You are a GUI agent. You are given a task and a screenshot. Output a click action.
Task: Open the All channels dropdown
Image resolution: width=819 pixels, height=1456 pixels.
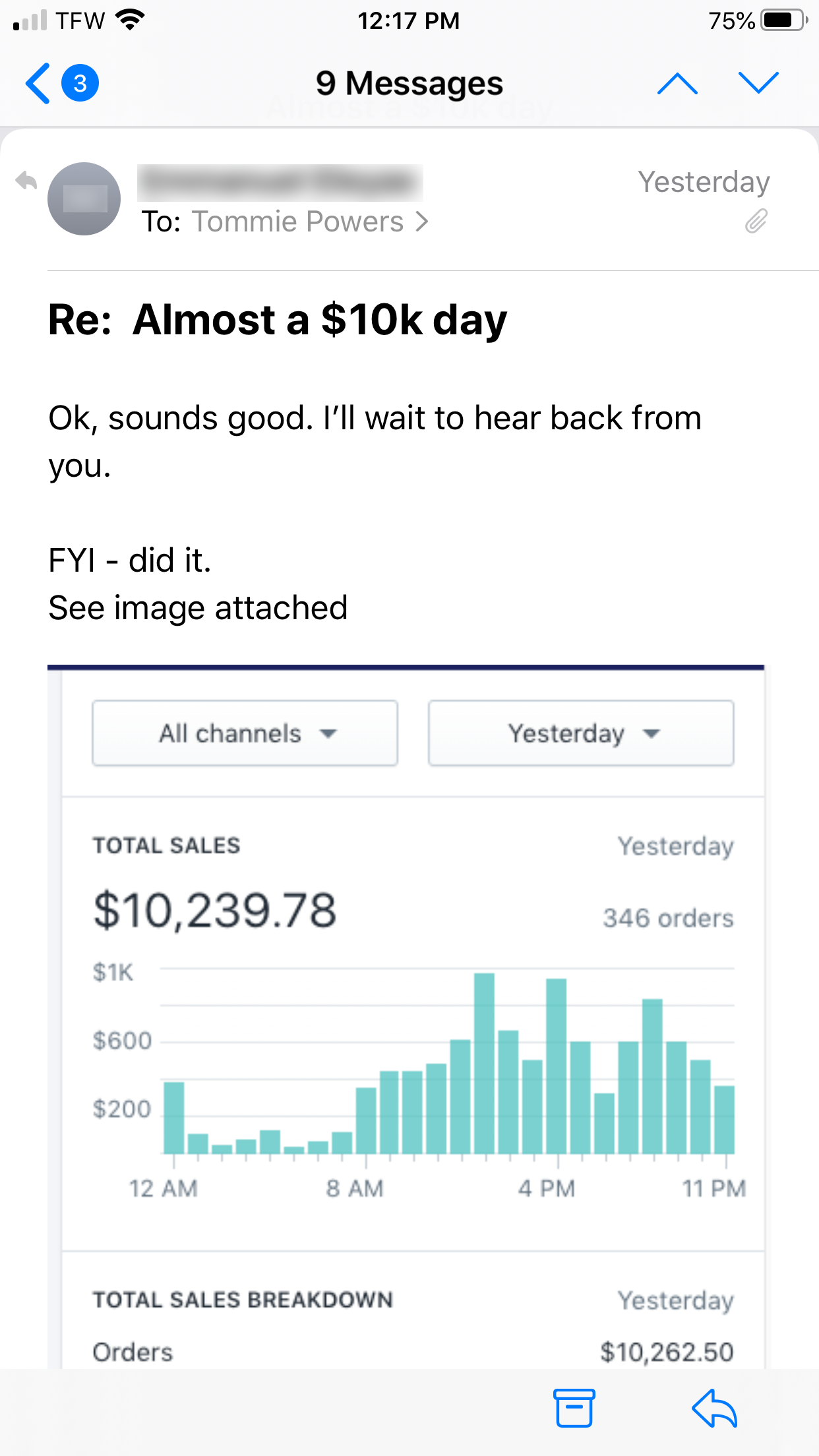point(245,733)
